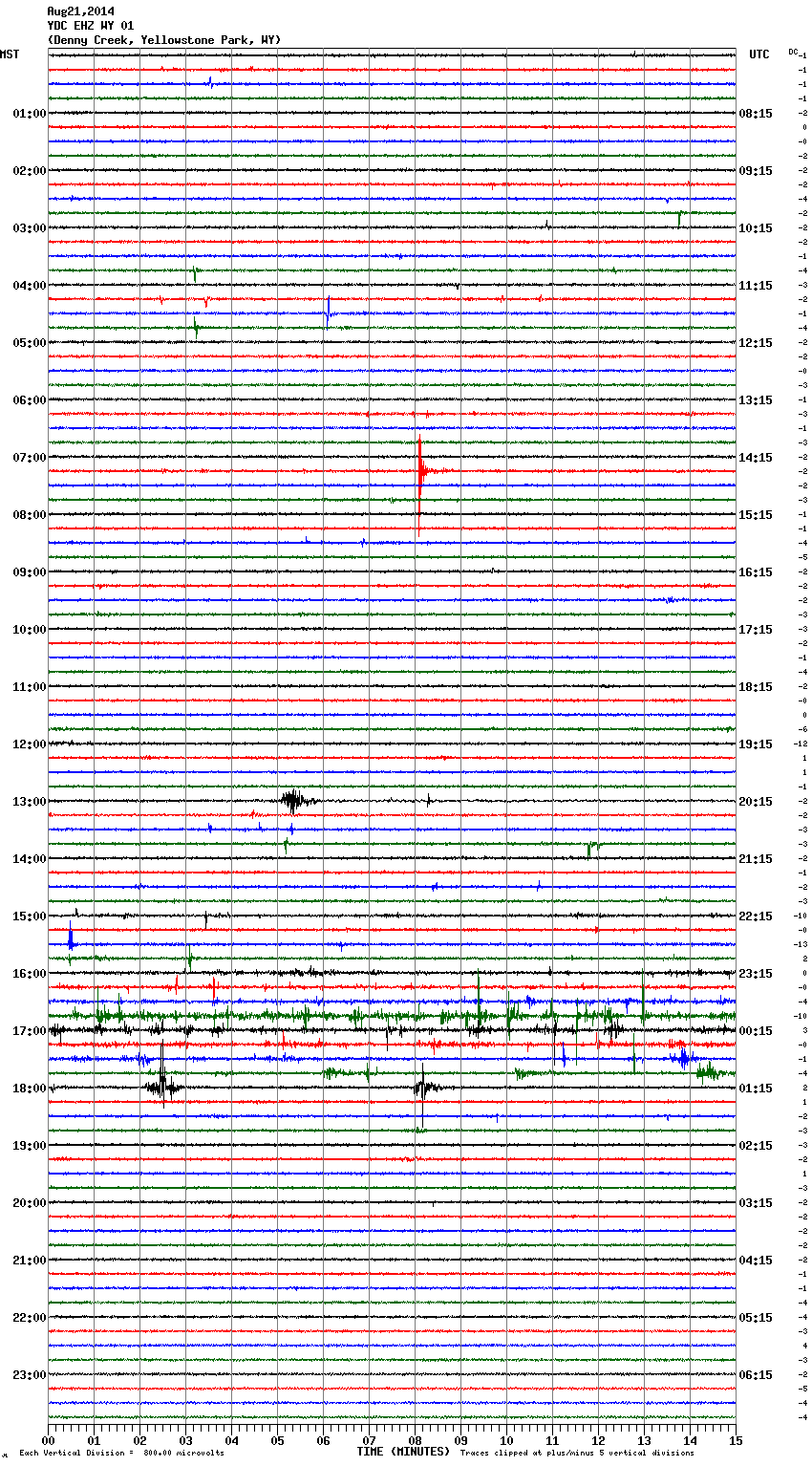
Task: Click the 03:15 UTC time label
Action: click(x=756, y=1203)
